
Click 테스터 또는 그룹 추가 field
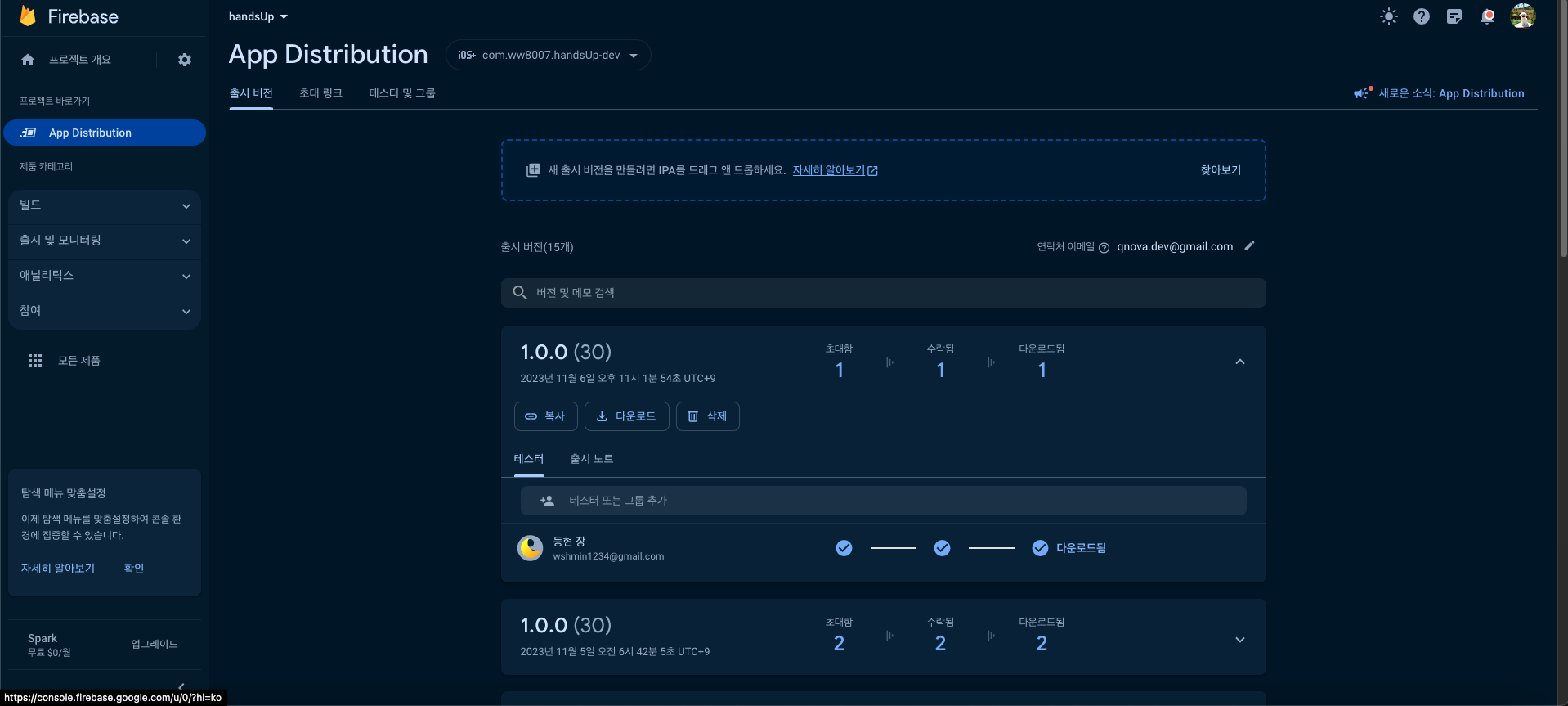point(883,501)
